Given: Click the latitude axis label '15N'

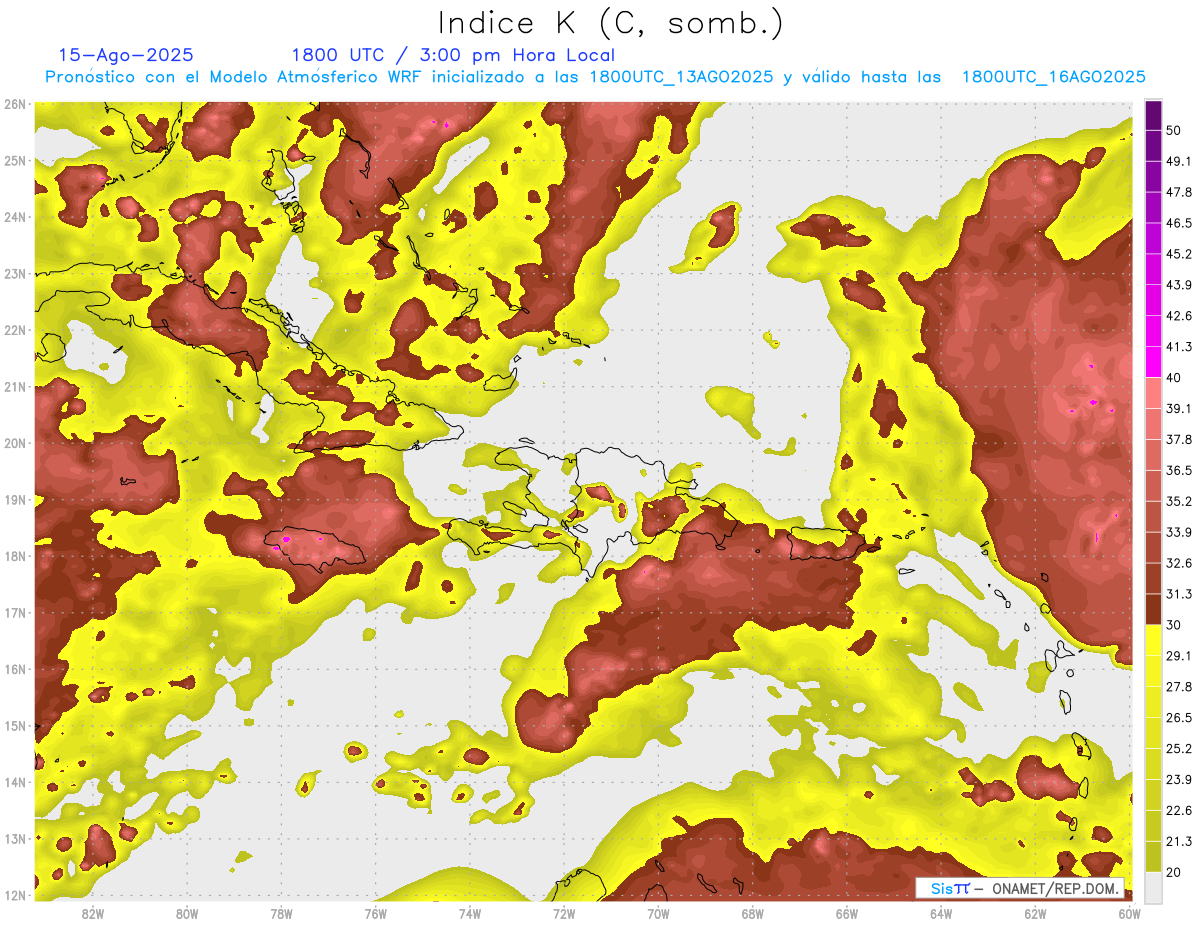Looking at the screenshot, I should (15, 726).
